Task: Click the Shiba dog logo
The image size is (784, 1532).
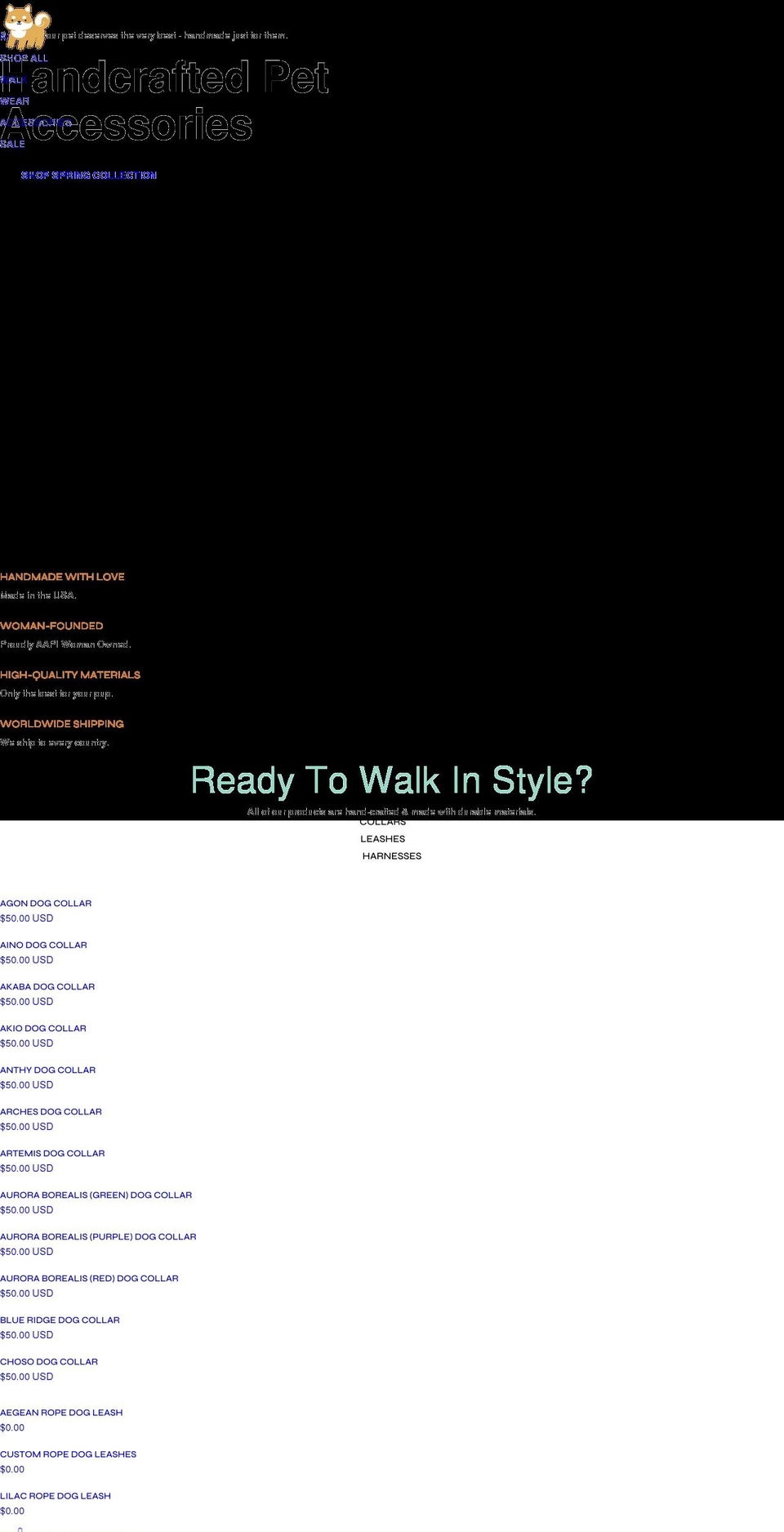Action: tap(27, 25)
